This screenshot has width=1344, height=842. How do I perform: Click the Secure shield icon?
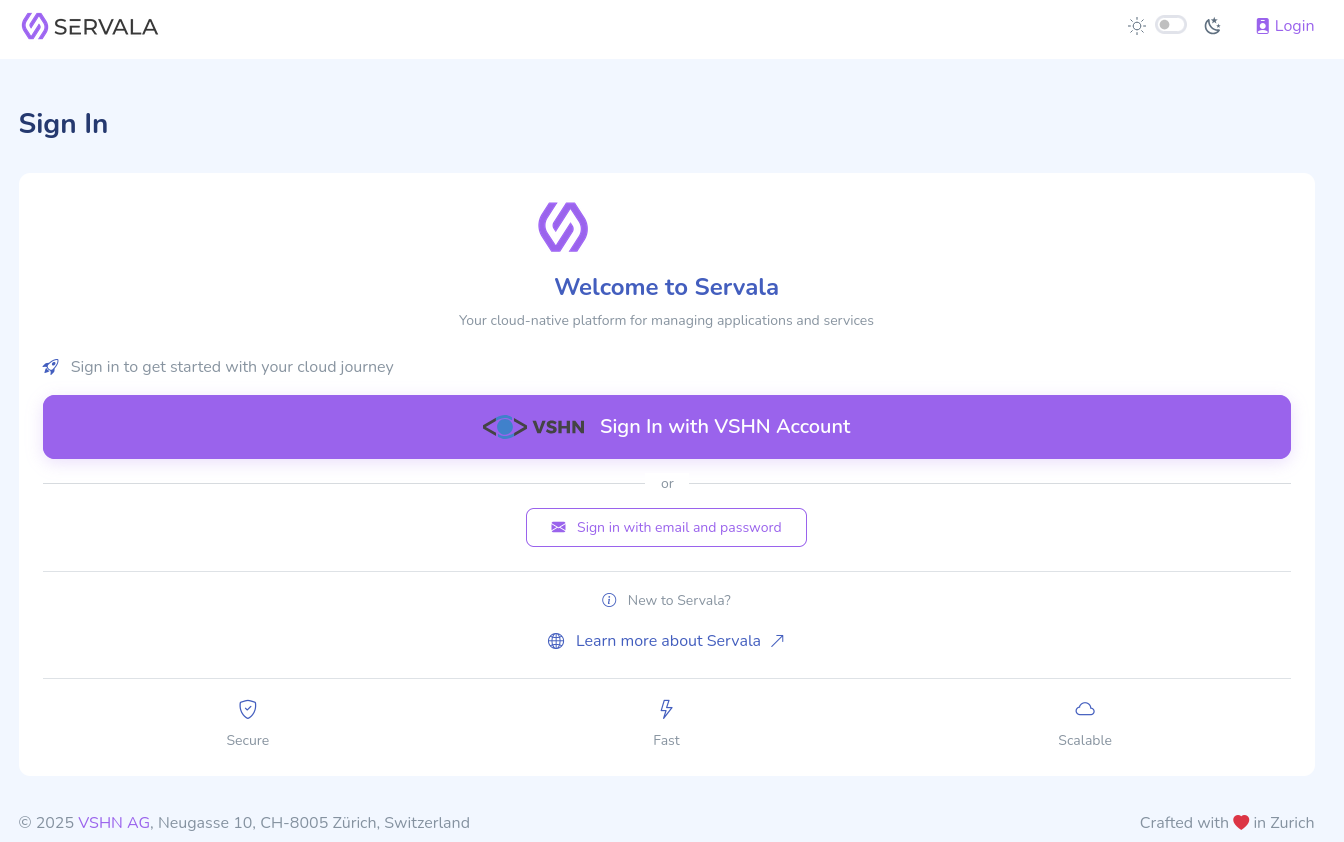pyautogui.click(x=248, y=709)
